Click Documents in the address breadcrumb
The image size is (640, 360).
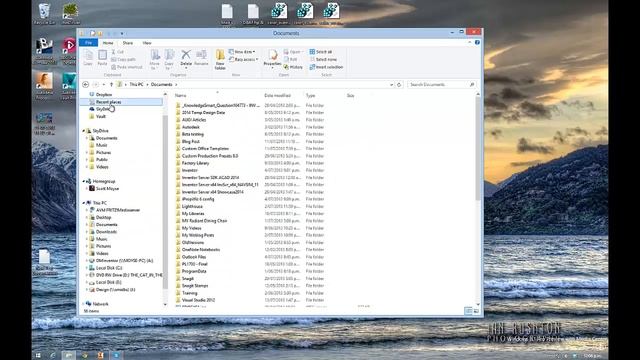162,84
